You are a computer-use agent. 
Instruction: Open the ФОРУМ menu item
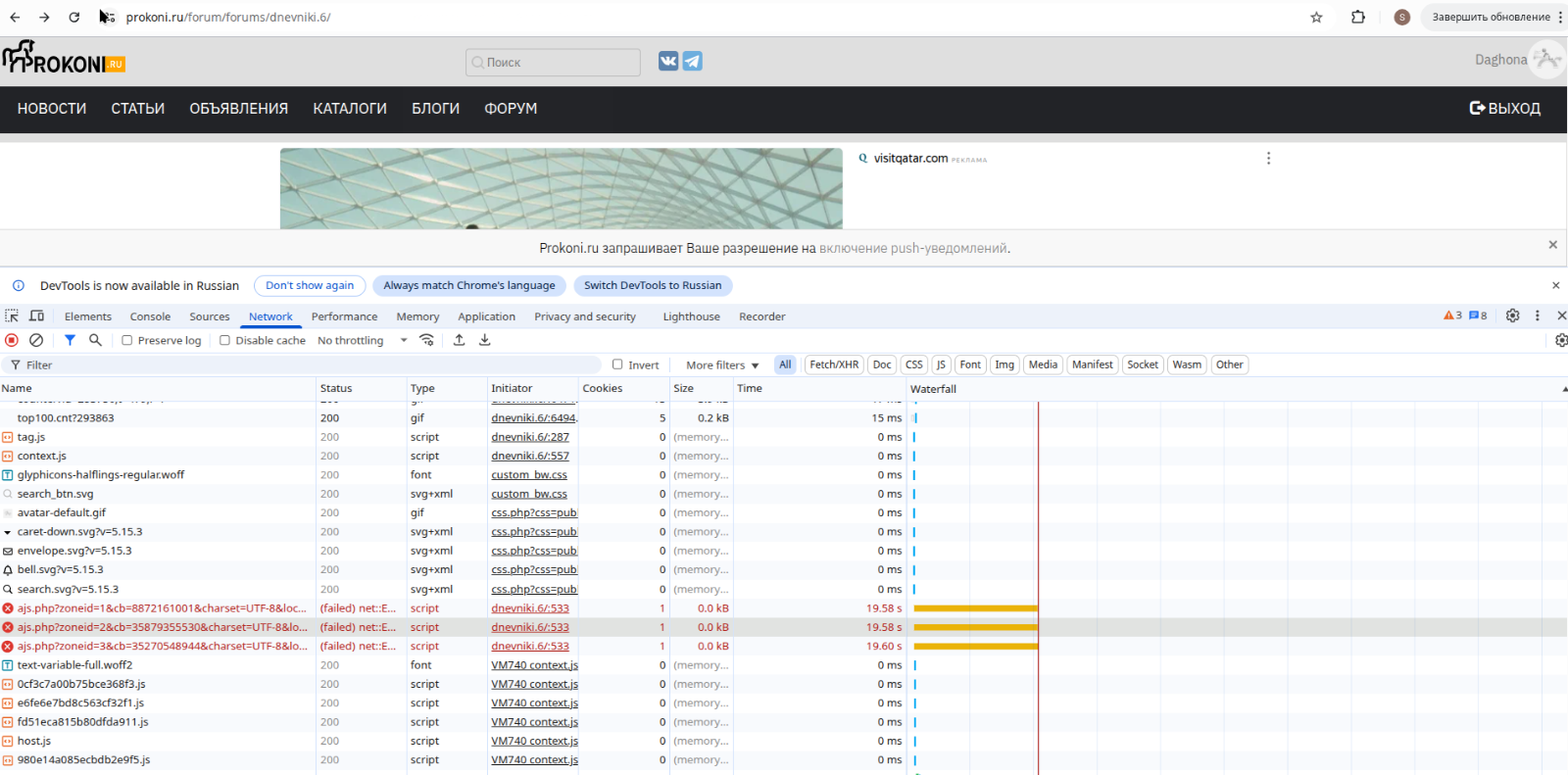[511, 109]
